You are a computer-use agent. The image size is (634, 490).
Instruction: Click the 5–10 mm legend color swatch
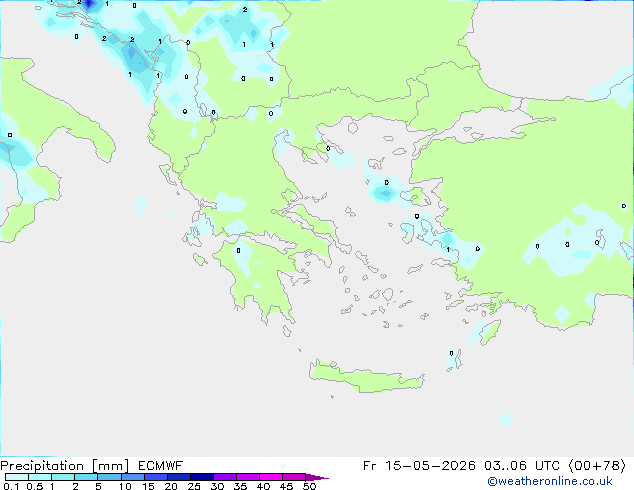(109, 477)
